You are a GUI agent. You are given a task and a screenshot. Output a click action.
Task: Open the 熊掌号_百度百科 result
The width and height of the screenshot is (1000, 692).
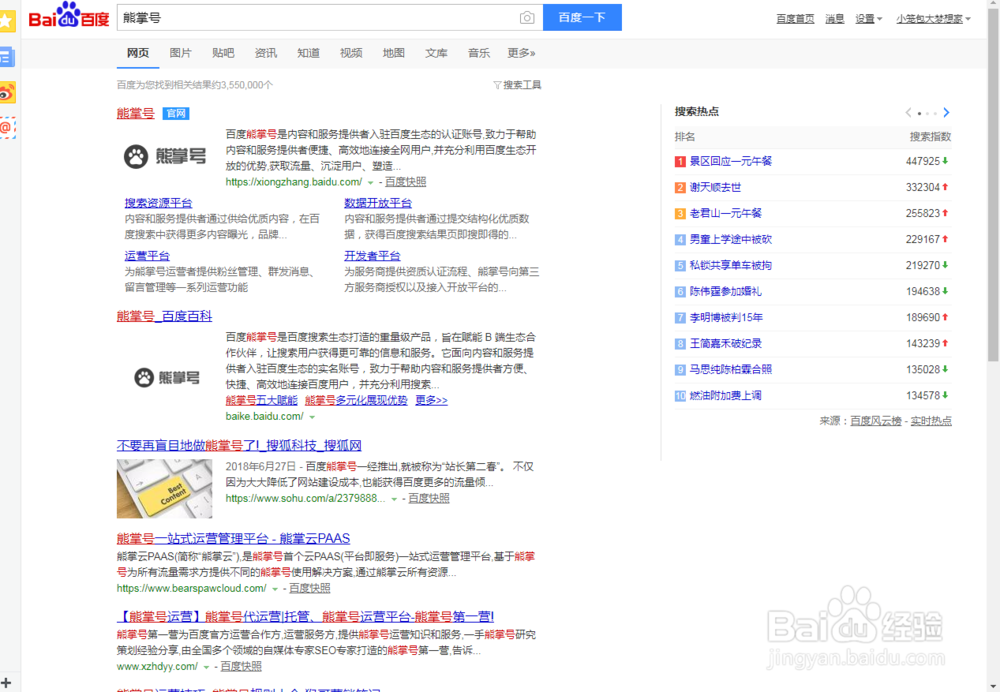click(x=165, y=316)
